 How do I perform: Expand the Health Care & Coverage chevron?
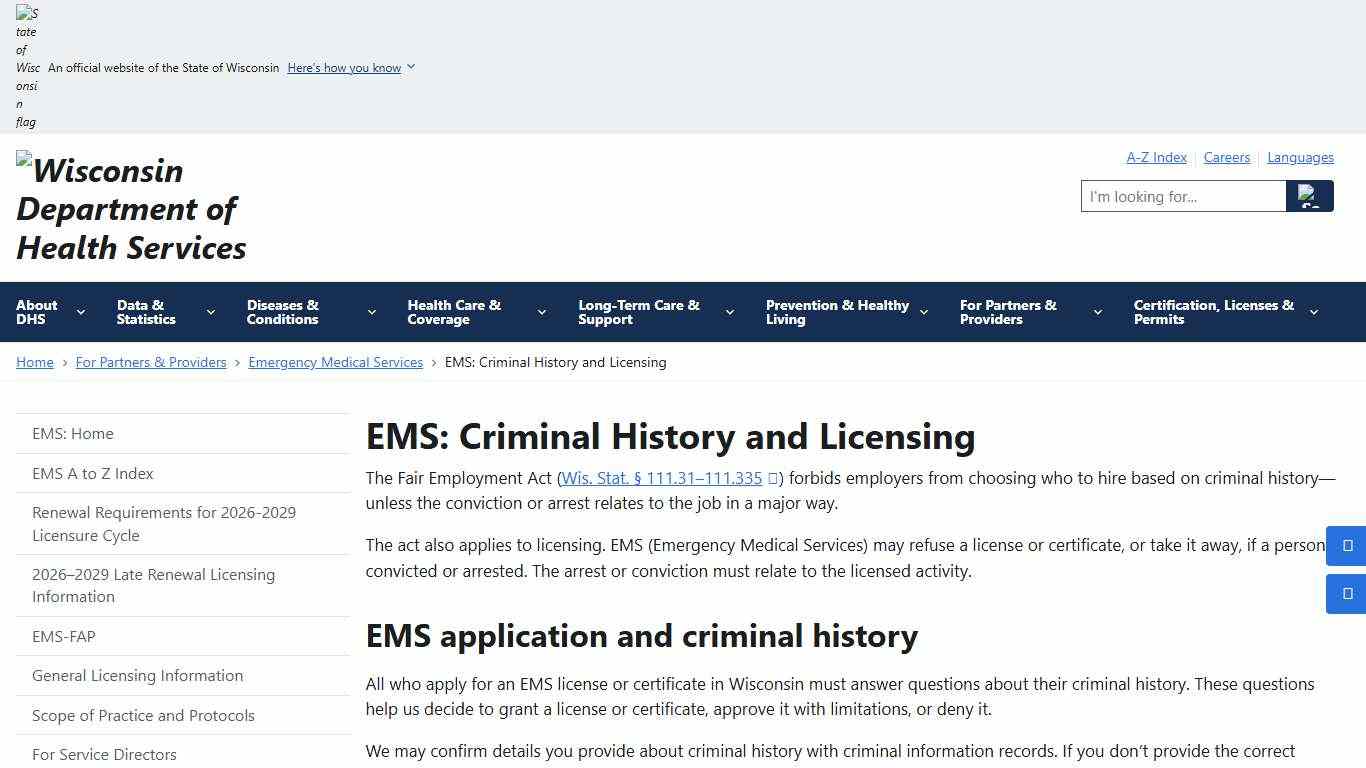click(x=541, y=312)
